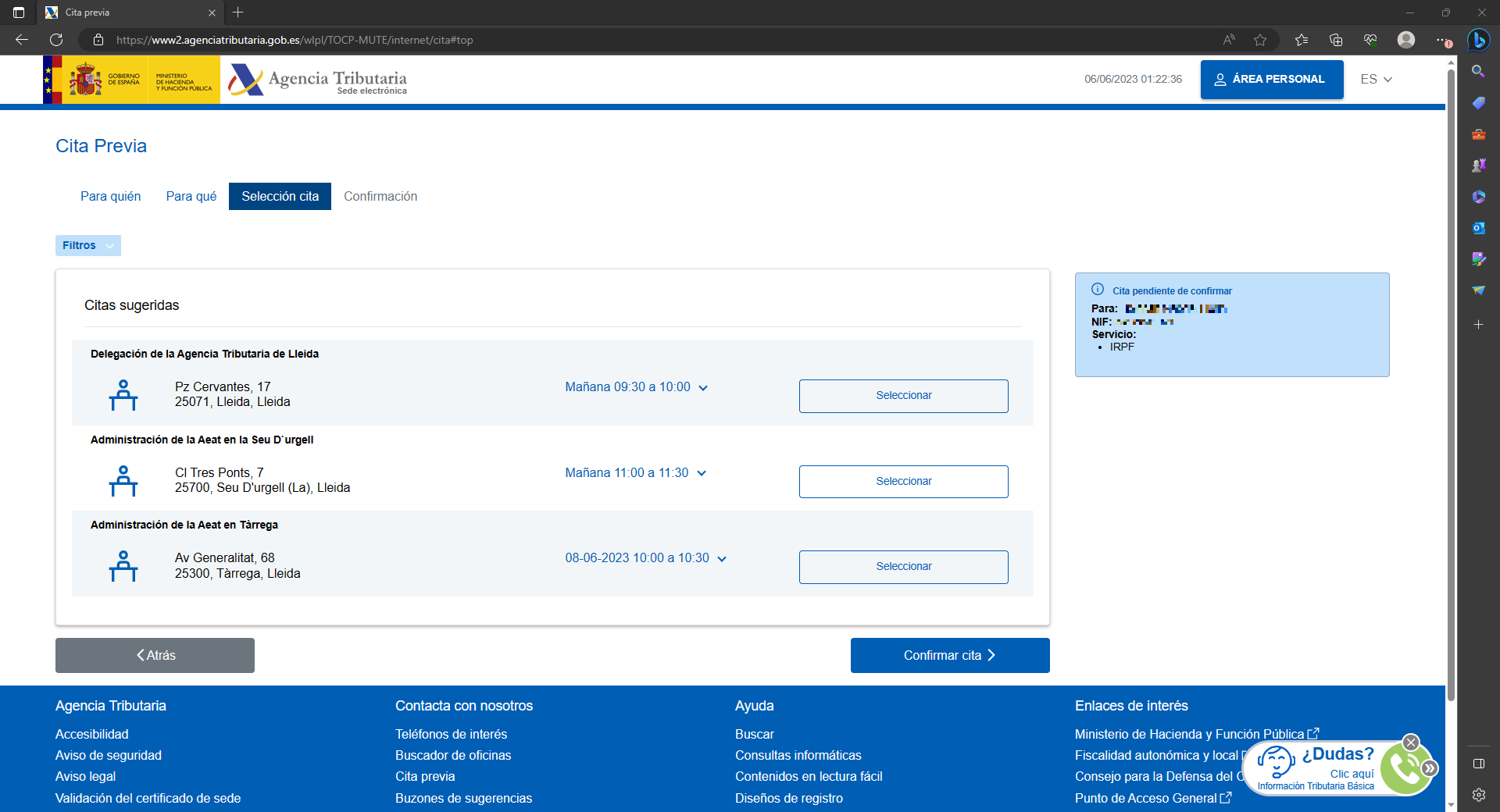The image size is (1500, 812).
Task: Click the tab actions menu icon
Action: click(x=19, y=12)
